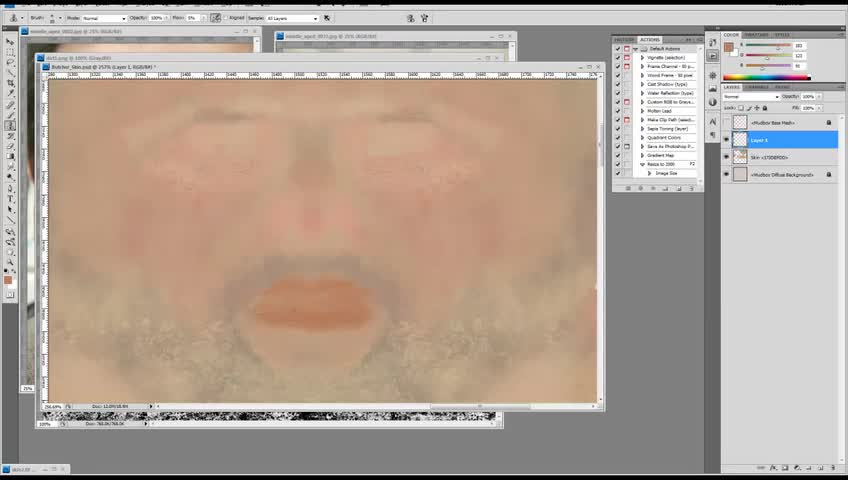Expand the Sepia Toning (layer) action
The width and height of the screenshot is (848, 480).
[x=642, y=129]
